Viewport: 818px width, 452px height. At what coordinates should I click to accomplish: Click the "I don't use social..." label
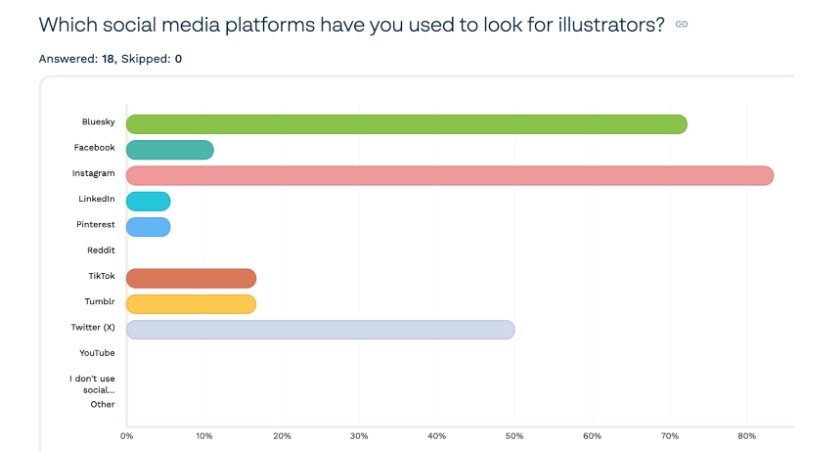pyautogui.click(x=92, y=384)
